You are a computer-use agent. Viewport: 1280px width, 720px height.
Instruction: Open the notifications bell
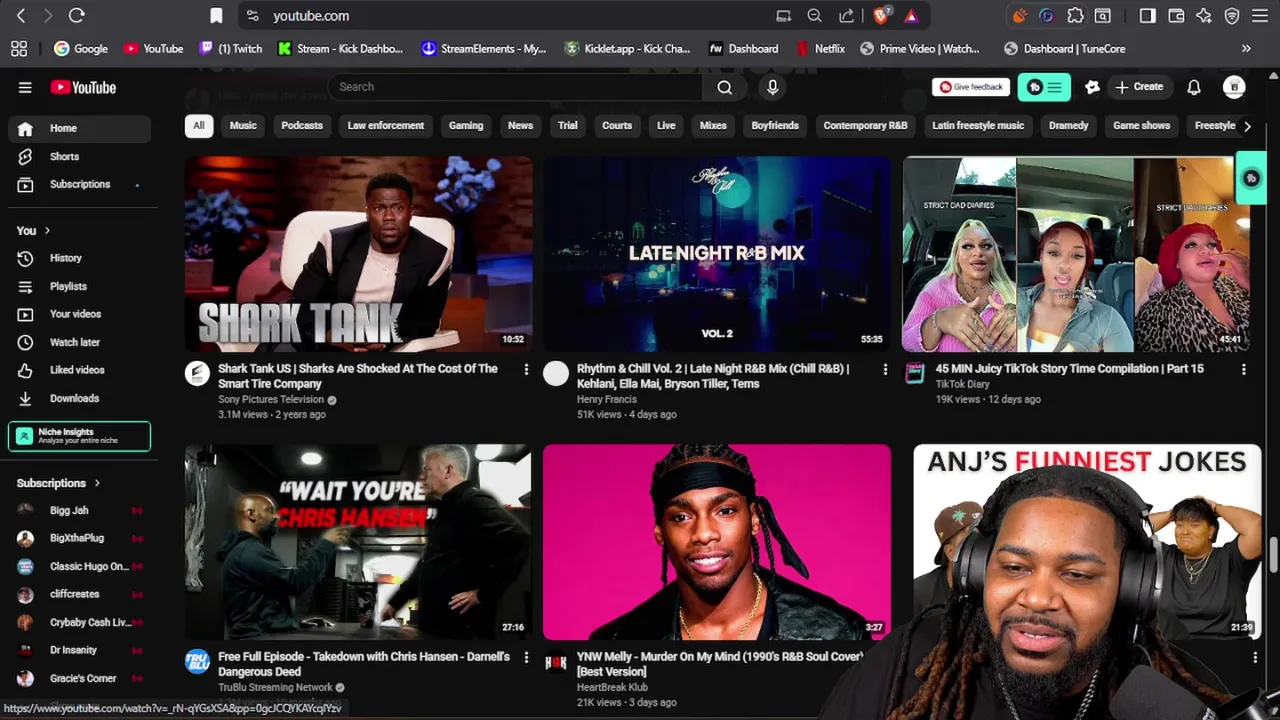click(x=1193, y=87)
